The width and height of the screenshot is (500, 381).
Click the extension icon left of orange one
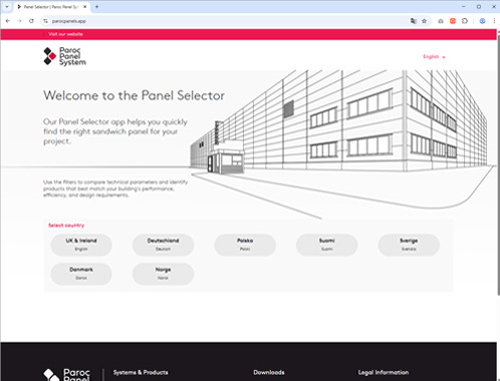[441, 21]
